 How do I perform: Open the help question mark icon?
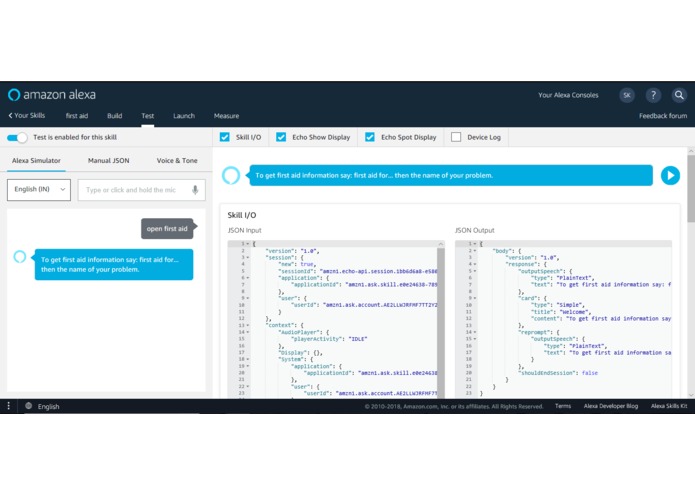653,95
